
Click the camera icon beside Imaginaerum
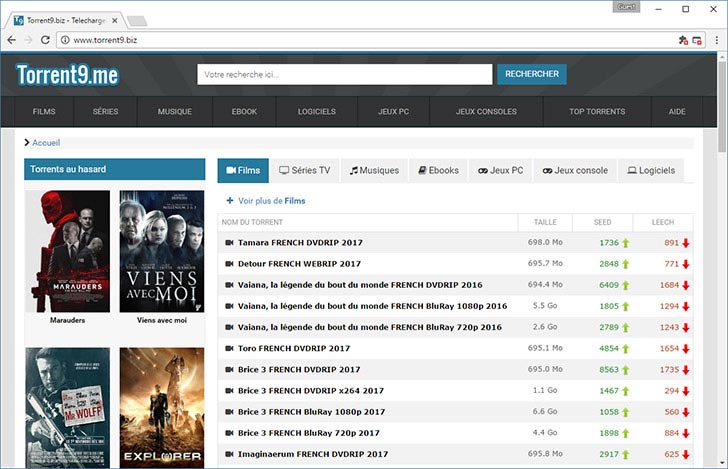(229, 454)
